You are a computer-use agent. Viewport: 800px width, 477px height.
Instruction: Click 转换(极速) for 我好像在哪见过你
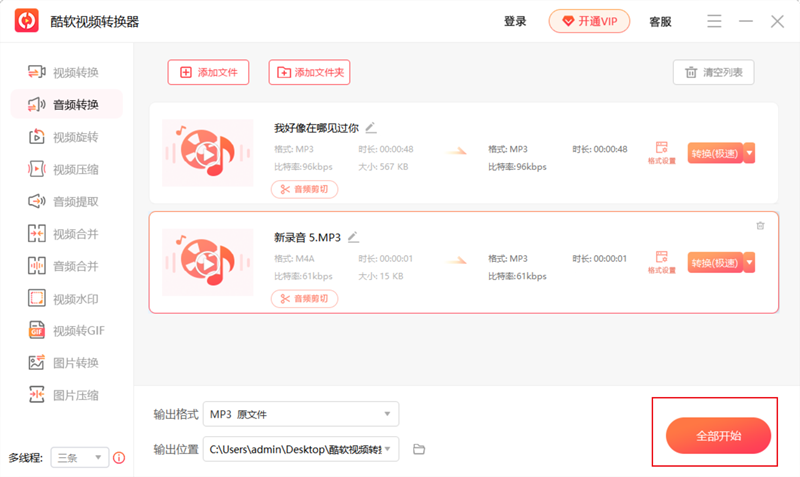pos(715,153)
